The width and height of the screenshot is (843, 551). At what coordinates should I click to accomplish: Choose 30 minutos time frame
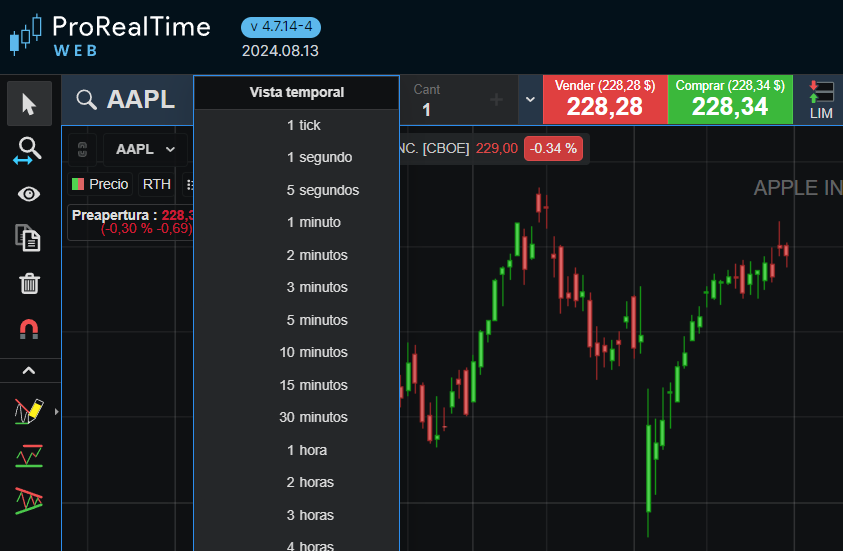click(x=297, y=418)
